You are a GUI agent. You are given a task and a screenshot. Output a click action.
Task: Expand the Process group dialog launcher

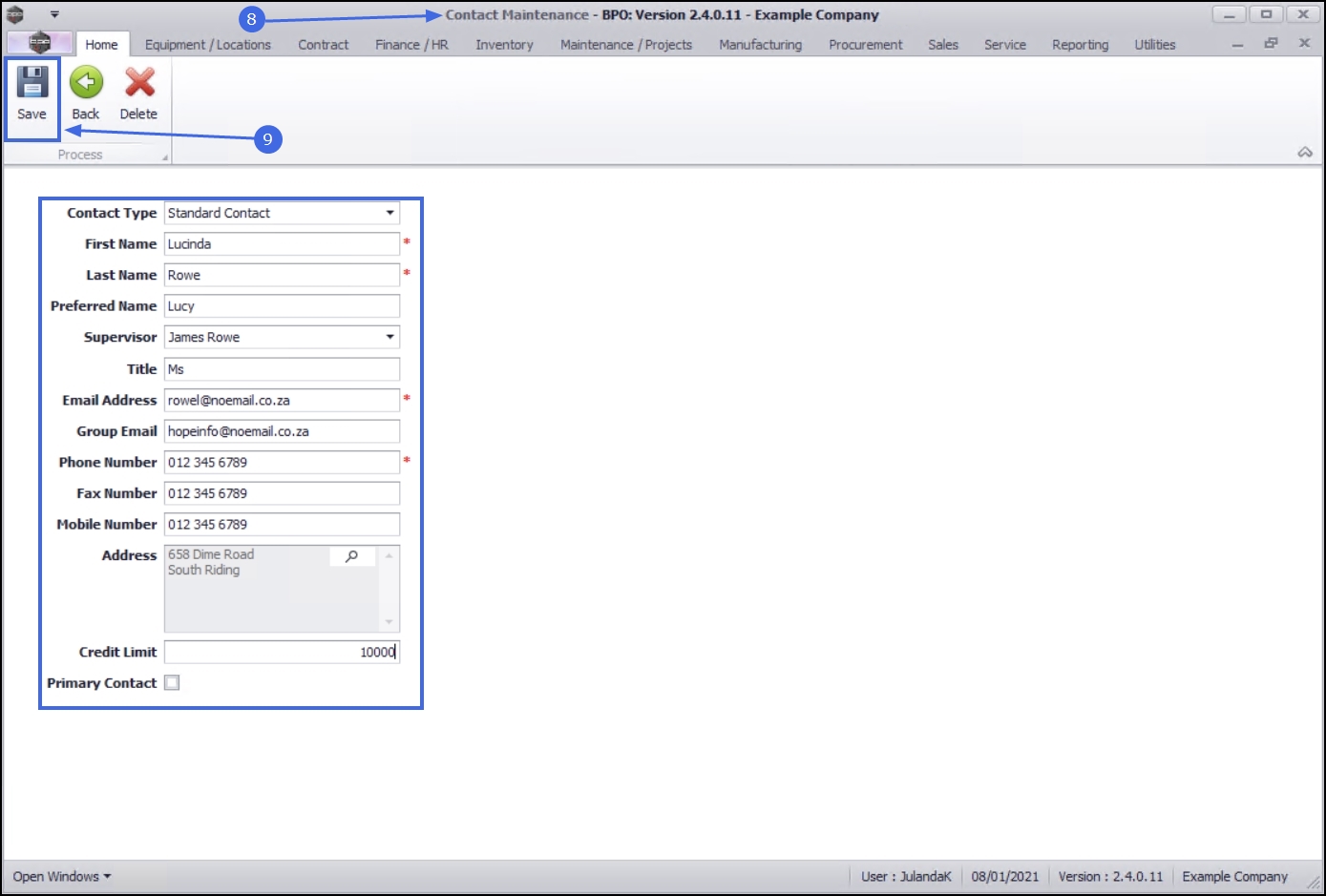pyautogui.click(x=165, y=156)
